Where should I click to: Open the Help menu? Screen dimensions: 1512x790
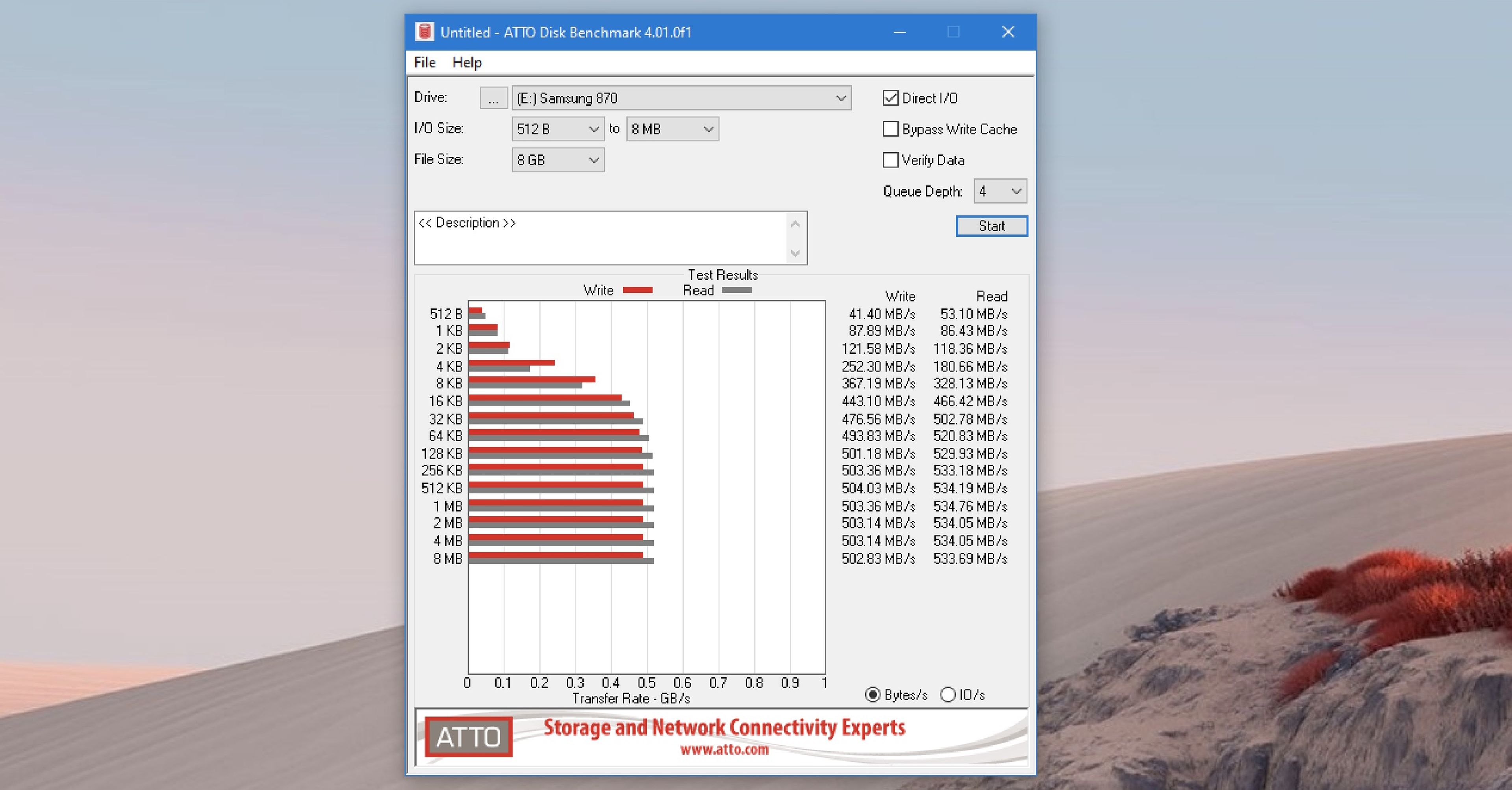coord(467,62)
